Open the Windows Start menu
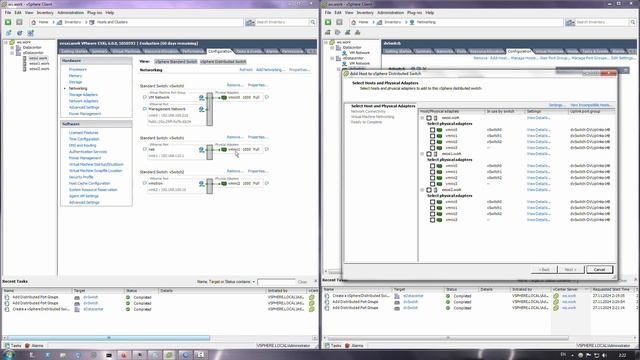The width and height of the screenshot is (640, 360). click(x=9, y=355)
